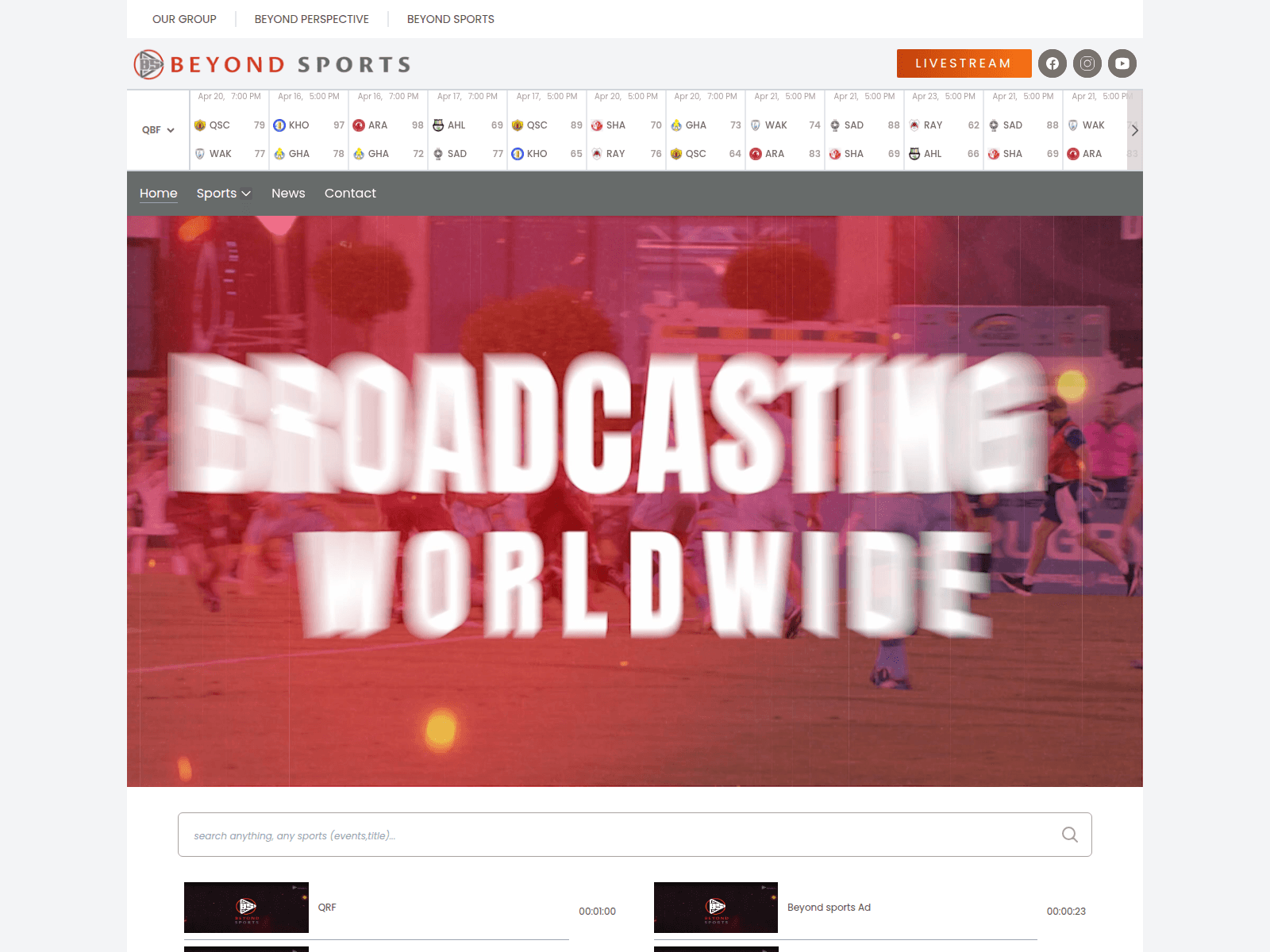Expand the Sports menu
Image resolution: width=1270 pixels, height=952 pixels.
tap(224, 193)
